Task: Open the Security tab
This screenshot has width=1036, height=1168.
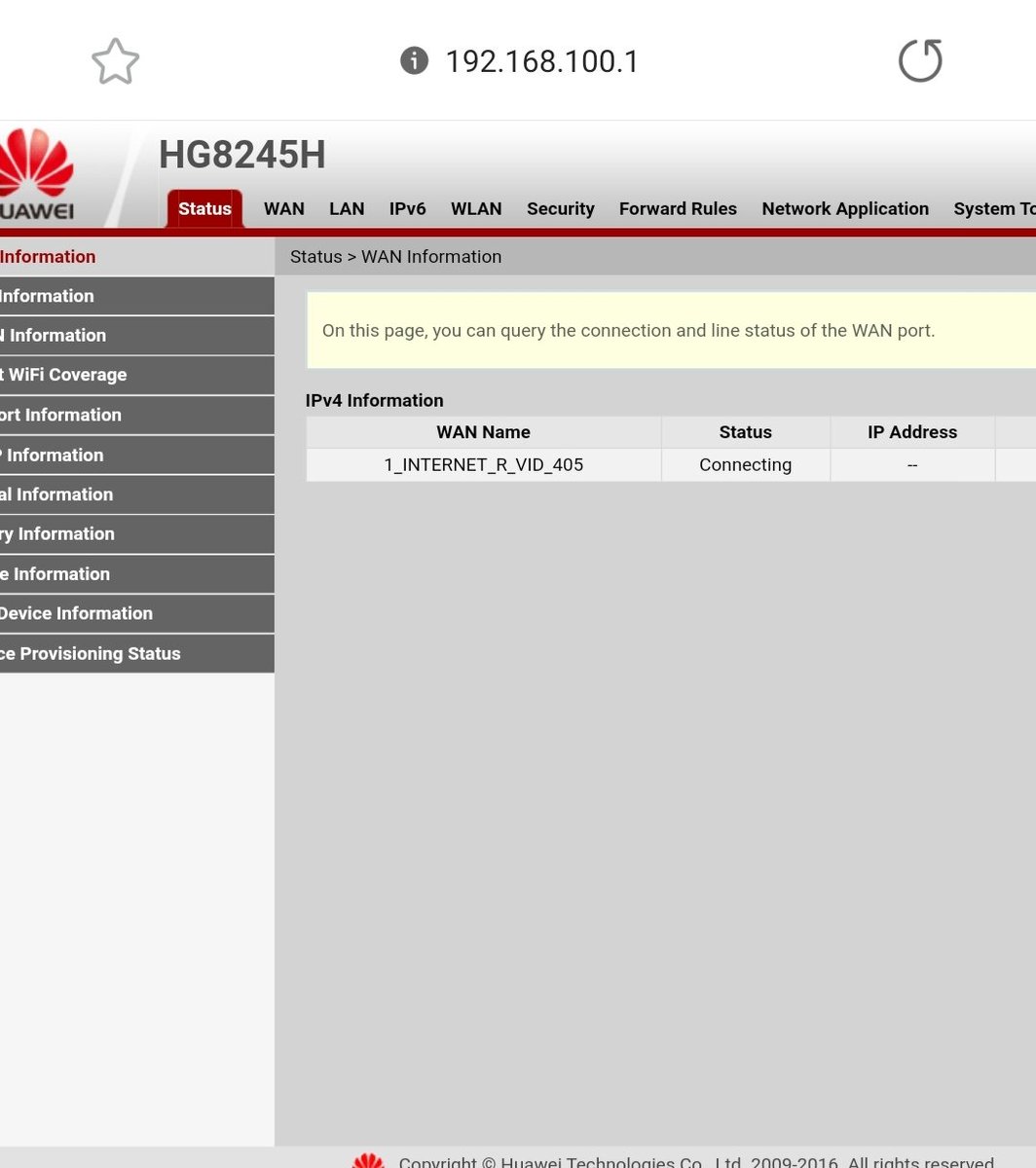Action: click(x=560, y=208)
